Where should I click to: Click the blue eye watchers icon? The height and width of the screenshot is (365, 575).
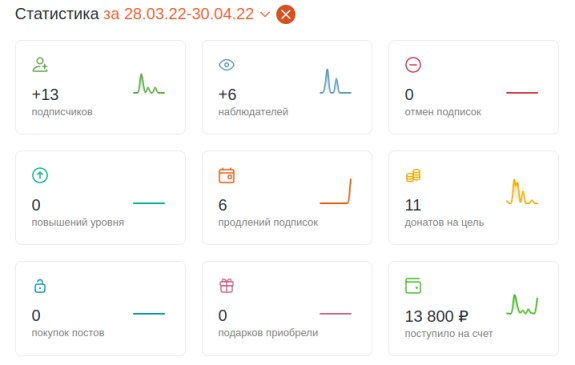[227, 65]
